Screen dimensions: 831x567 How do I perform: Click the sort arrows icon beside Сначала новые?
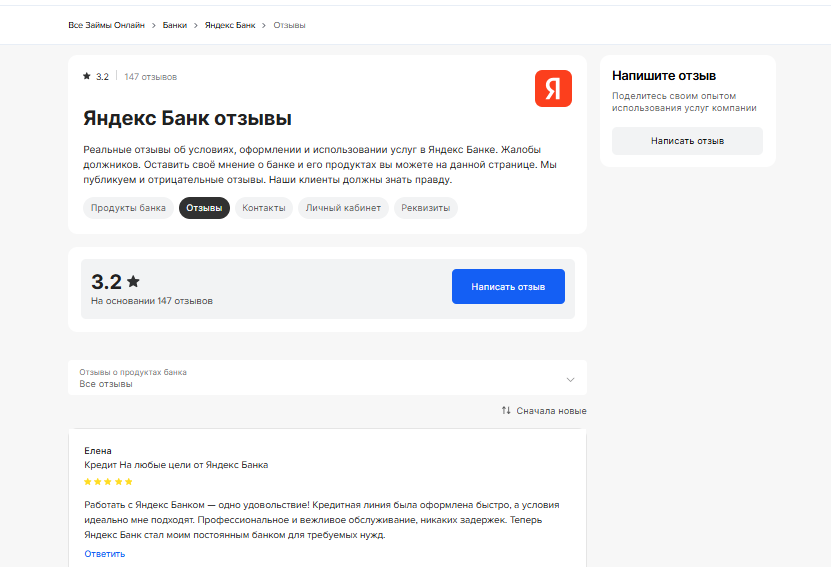[x=506, y=411]
